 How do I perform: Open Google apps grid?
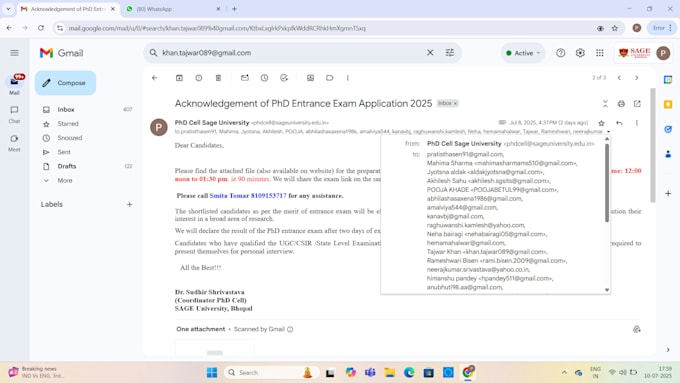[600, 53]
